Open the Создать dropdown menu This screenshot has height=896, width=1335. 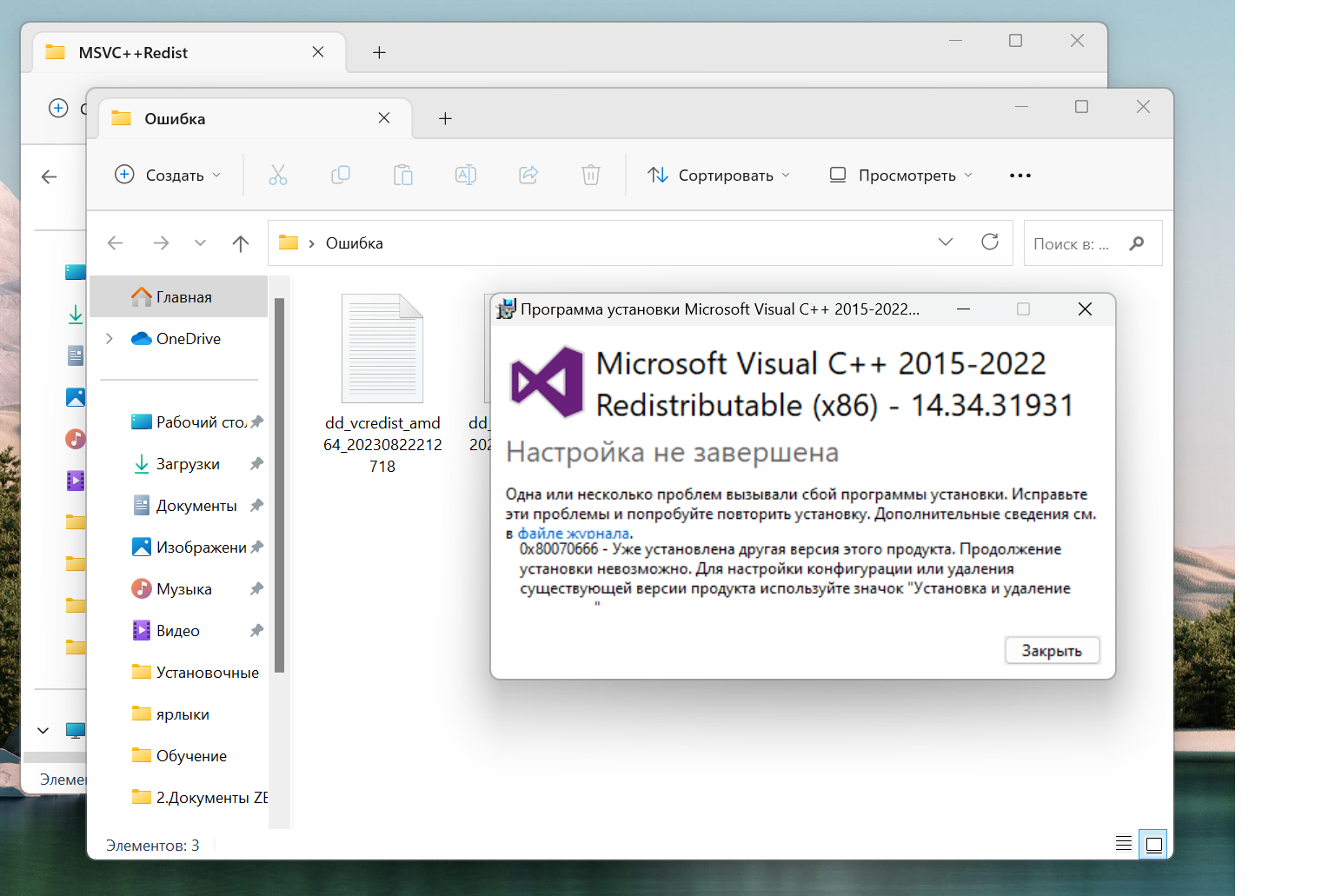[x=168, y=176]
